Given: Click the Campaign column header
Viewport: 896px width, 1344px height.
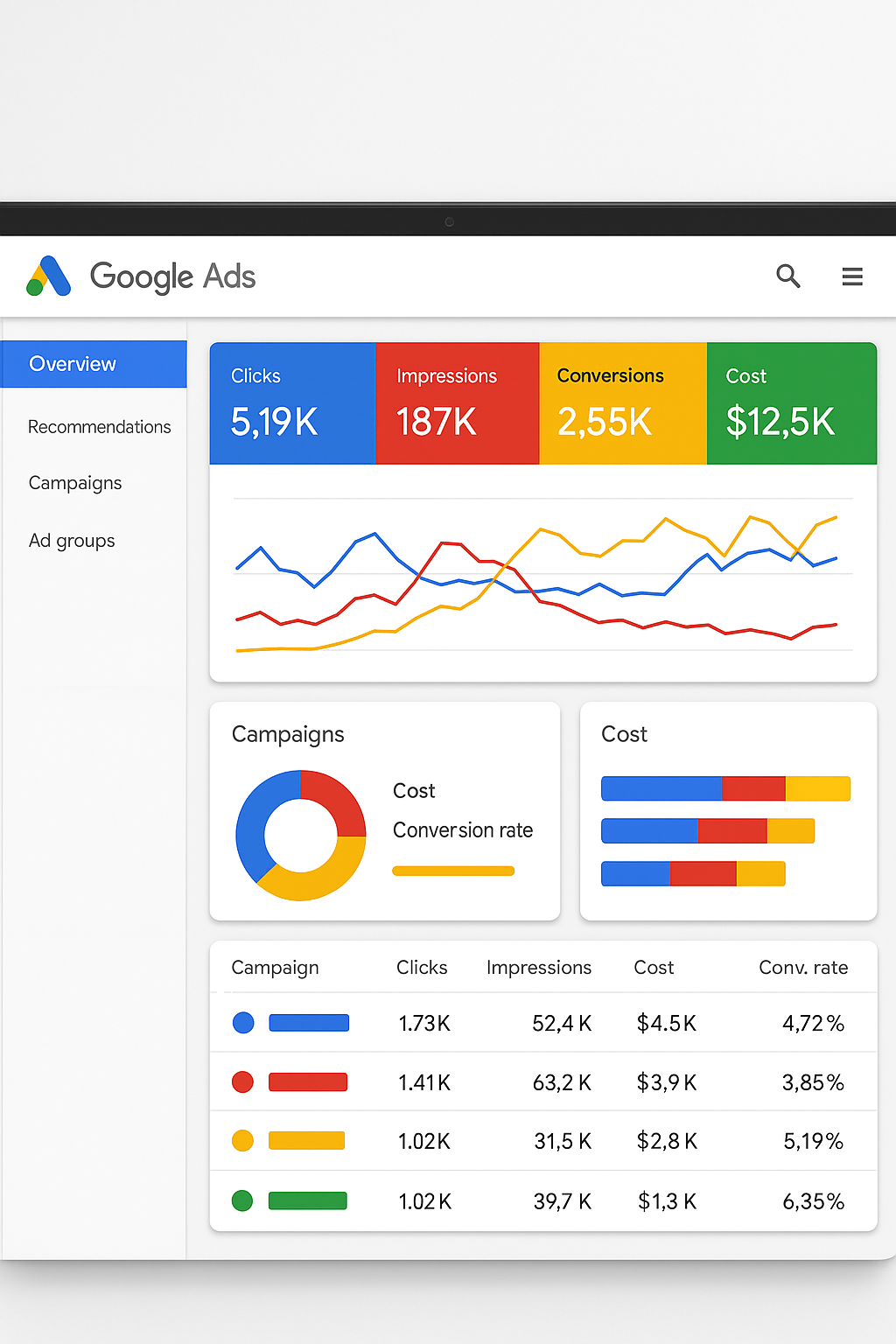Looking at the screenshot, I should point(275,968).
